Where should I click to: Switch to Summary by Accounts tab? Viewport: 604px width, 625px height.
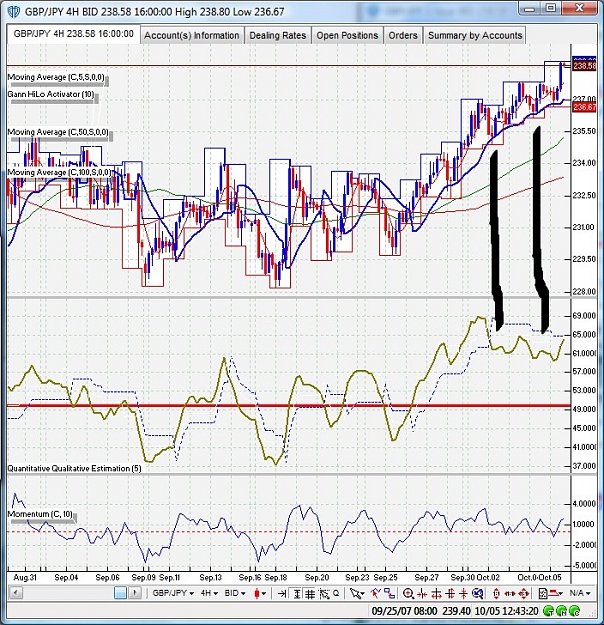coord(475,35)
